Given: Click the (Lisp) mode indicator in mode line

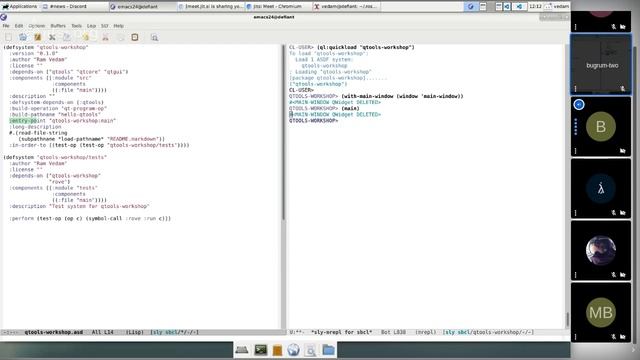Looking at the screenshot, I should click(x=135, y=332).
